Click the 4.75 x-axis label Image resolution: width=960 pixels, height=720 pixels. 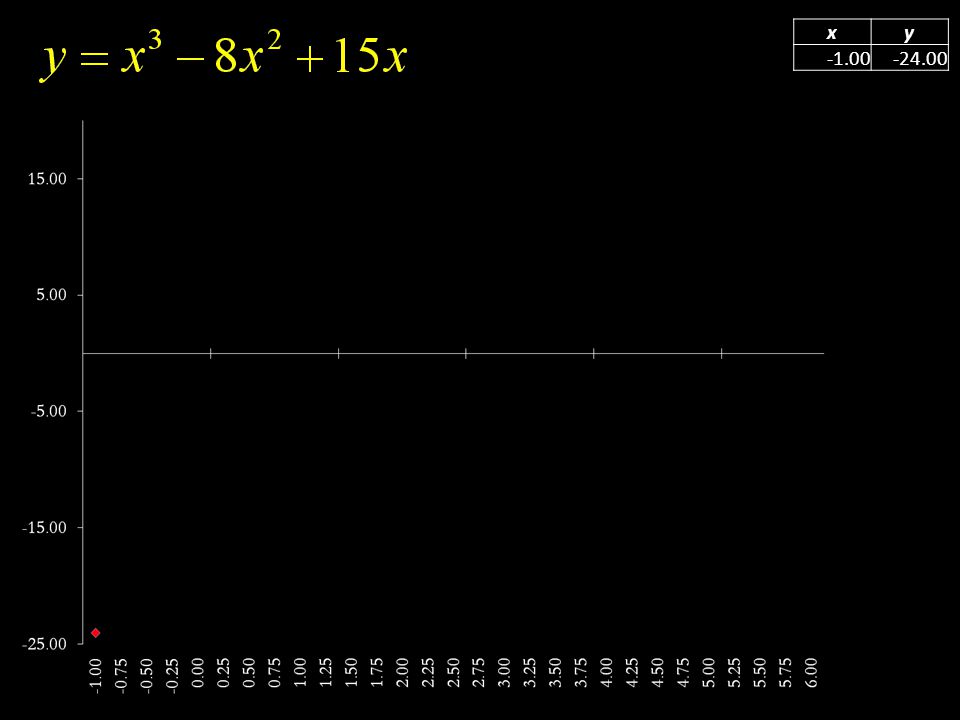(683, 672)
